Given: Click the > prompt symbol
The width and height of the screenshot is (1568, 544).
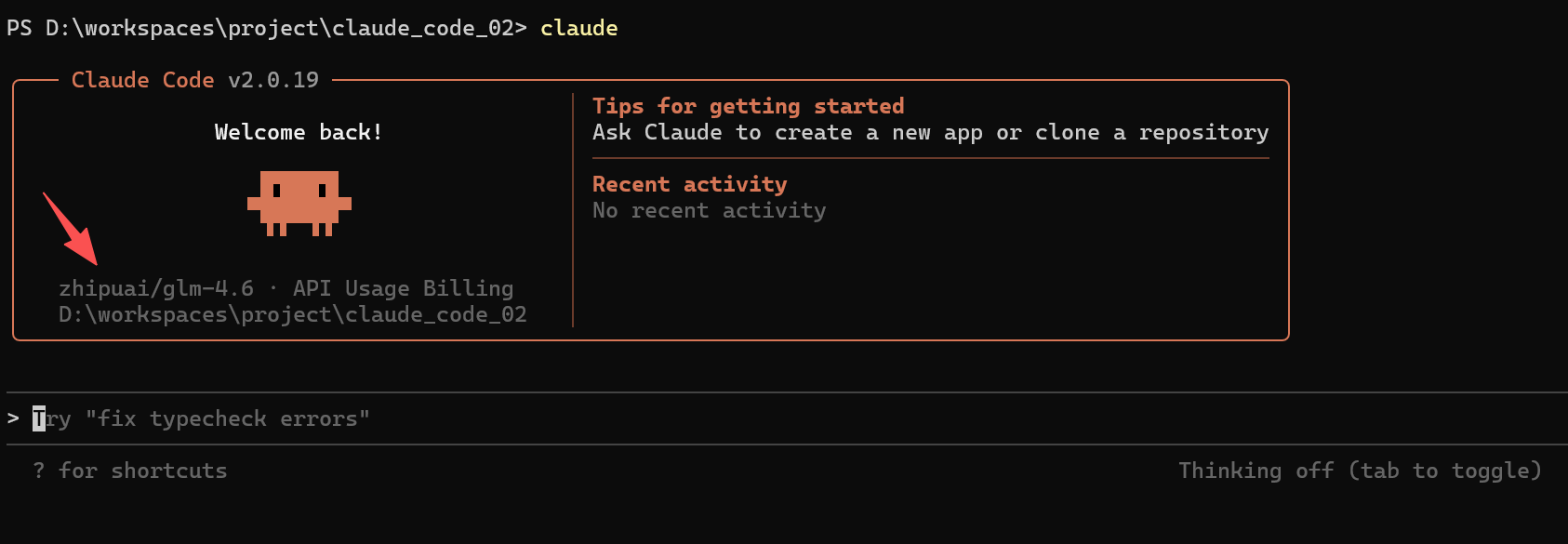Looking at the screenshot, I should pos(13,418).
